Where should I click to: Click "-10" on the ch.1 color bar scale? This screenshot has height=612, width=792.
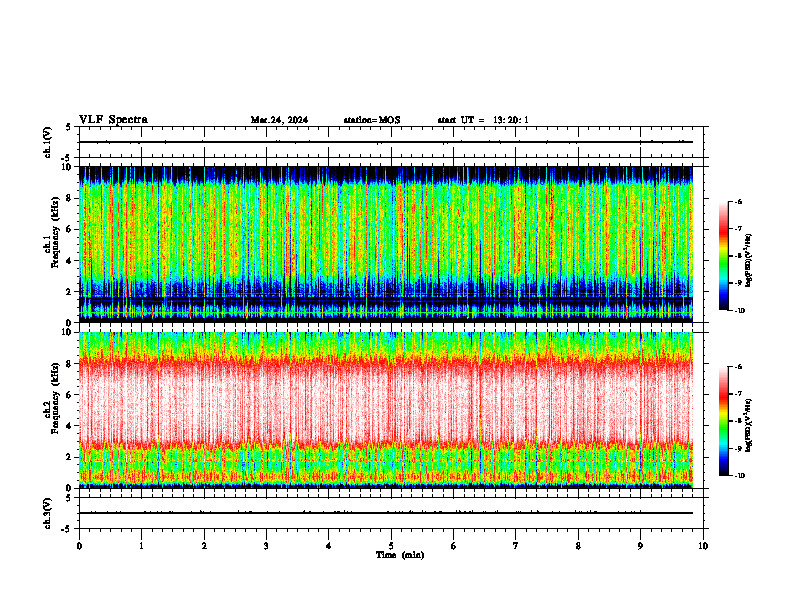point(739,310)
